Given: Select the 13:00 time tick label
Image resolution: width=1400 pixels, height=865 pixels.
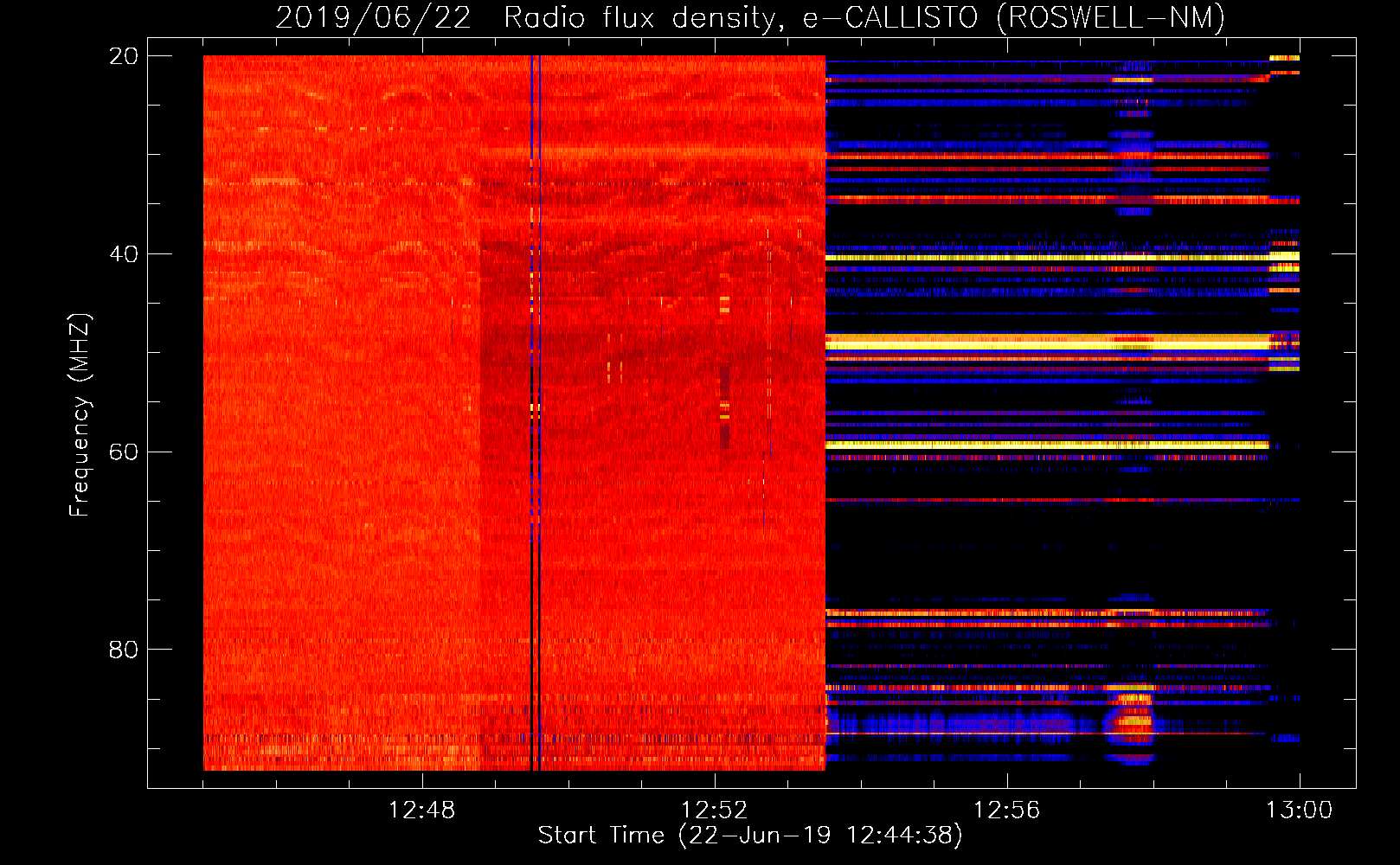Looking at the screenshot, I should tap(1300, 811).
